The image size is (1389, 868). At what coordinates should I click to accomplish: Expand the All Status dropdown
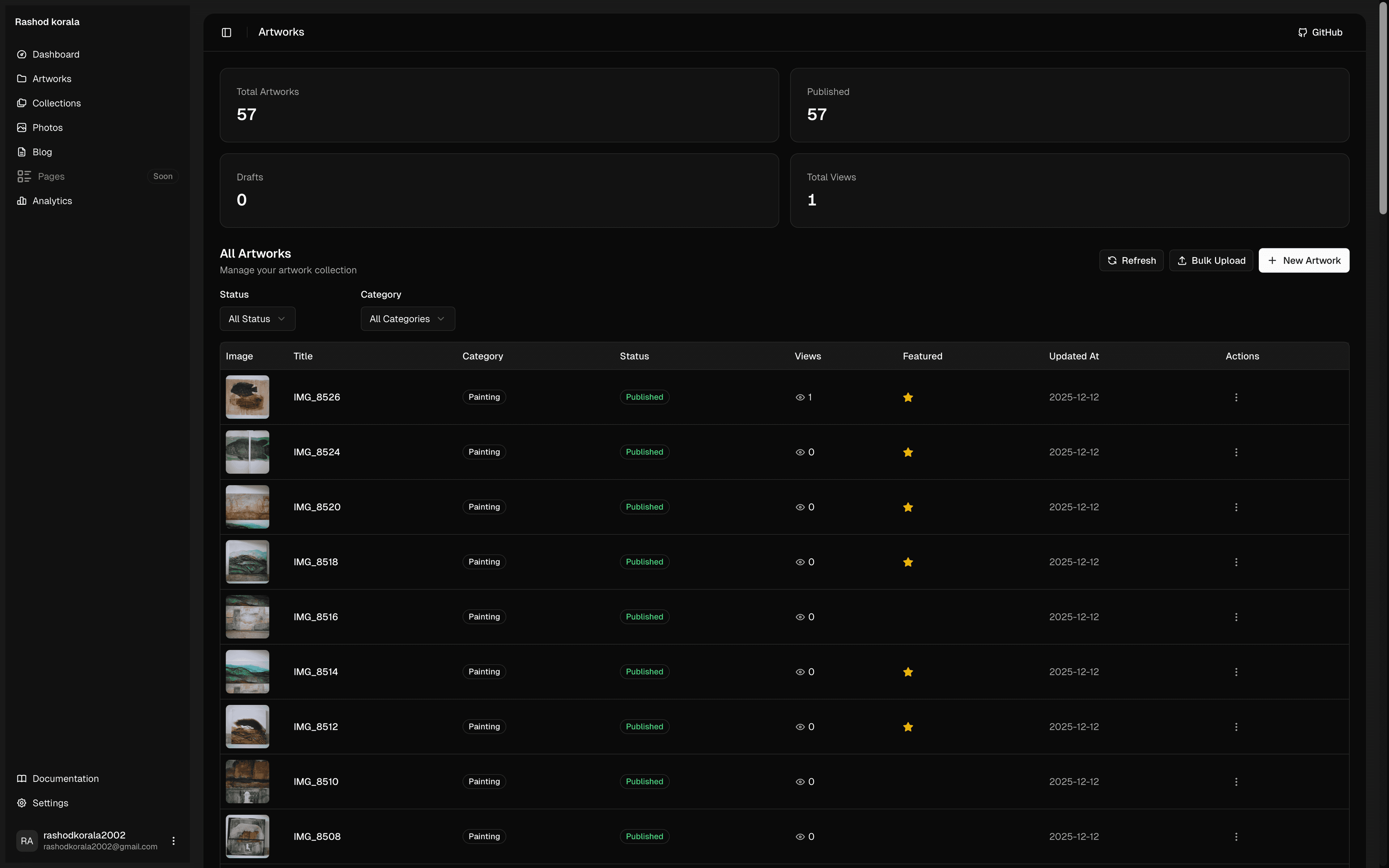pos(257,319)
